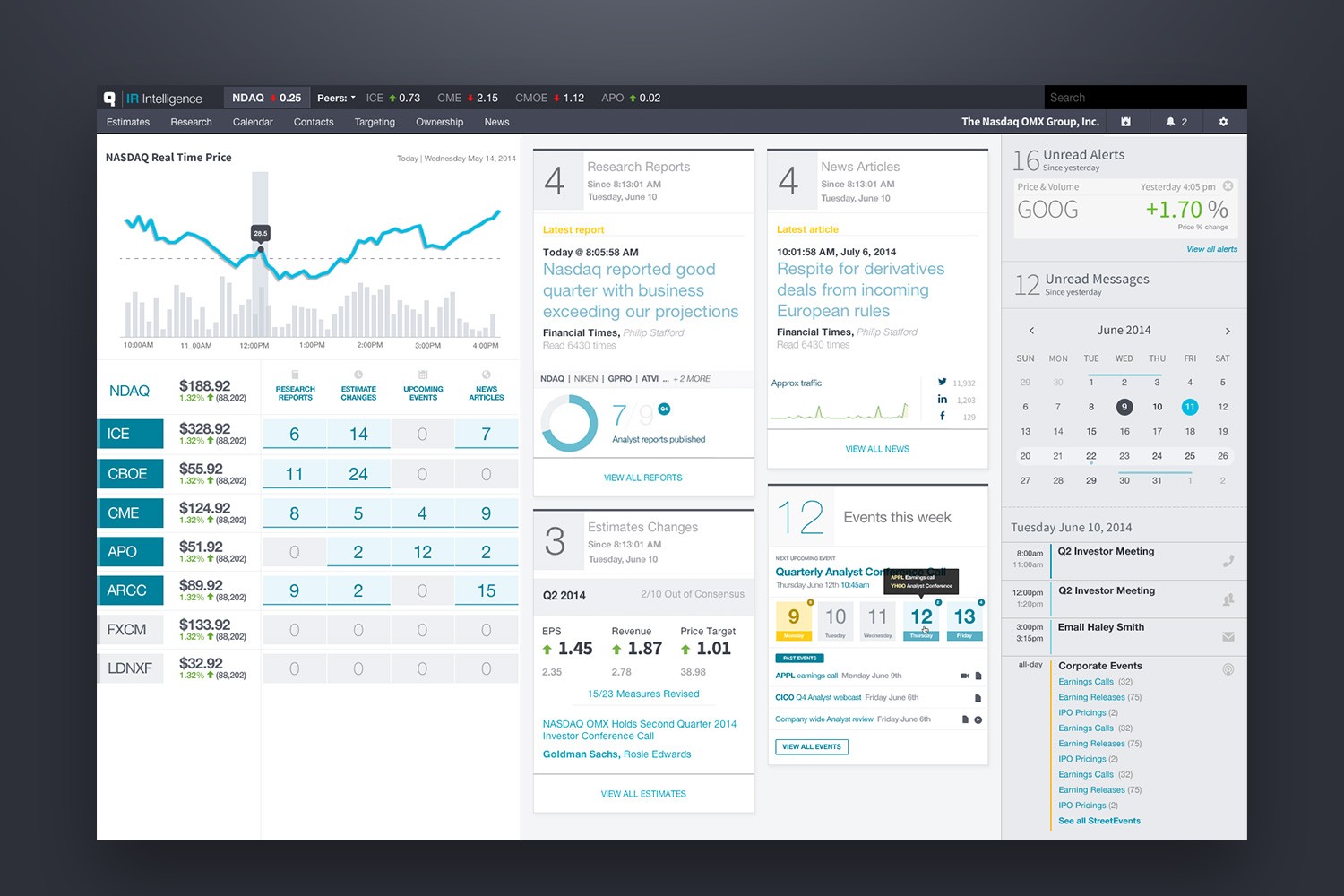Screen dimensions: 1344x896
Task: Click the Q4 badge near analyst reports
Action: click(x=664, y=409)
